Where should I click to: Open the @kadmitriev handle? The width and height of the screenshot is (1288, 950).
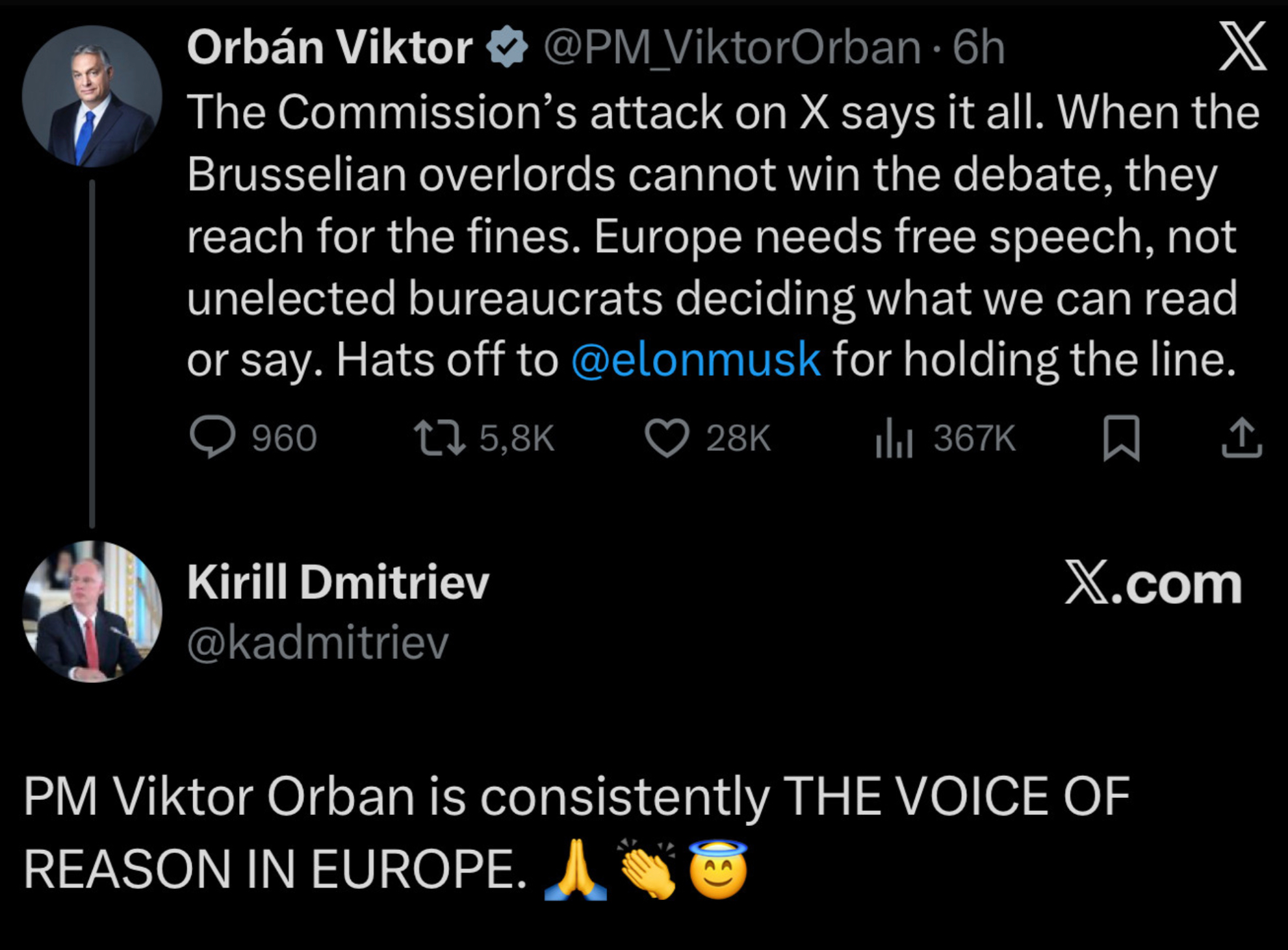coord(318,643)
